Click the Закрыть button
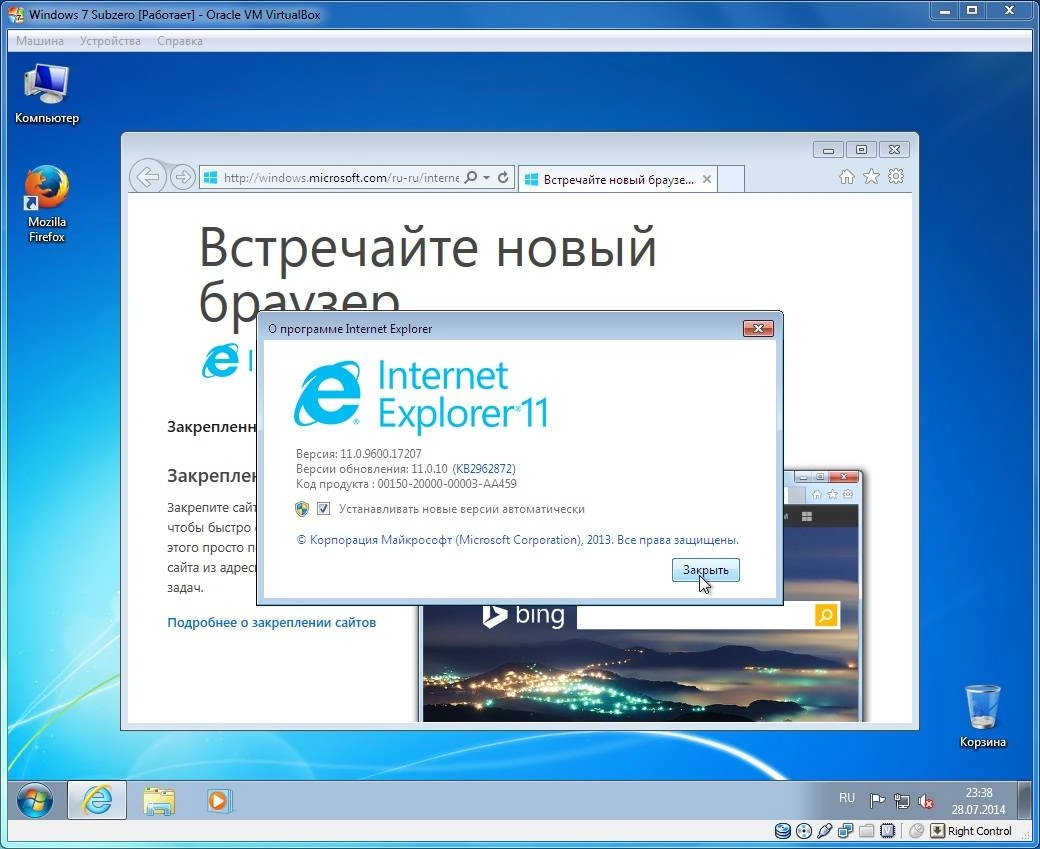This screenshot has height=849, width=1040. pos(706,570)
